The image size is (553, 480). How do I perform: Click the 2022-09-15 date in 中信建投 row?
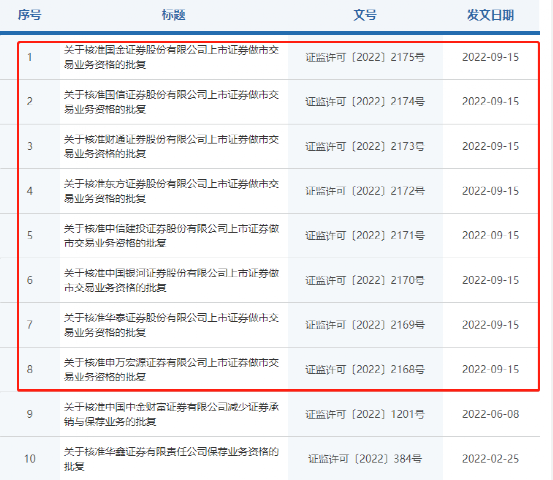(x=491, y=236)
